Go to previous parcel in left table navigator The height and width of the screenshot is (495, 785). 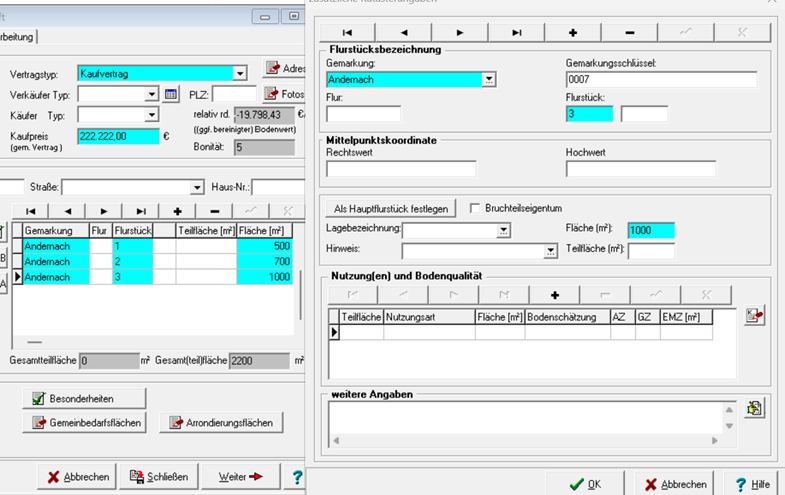point(68,211)
